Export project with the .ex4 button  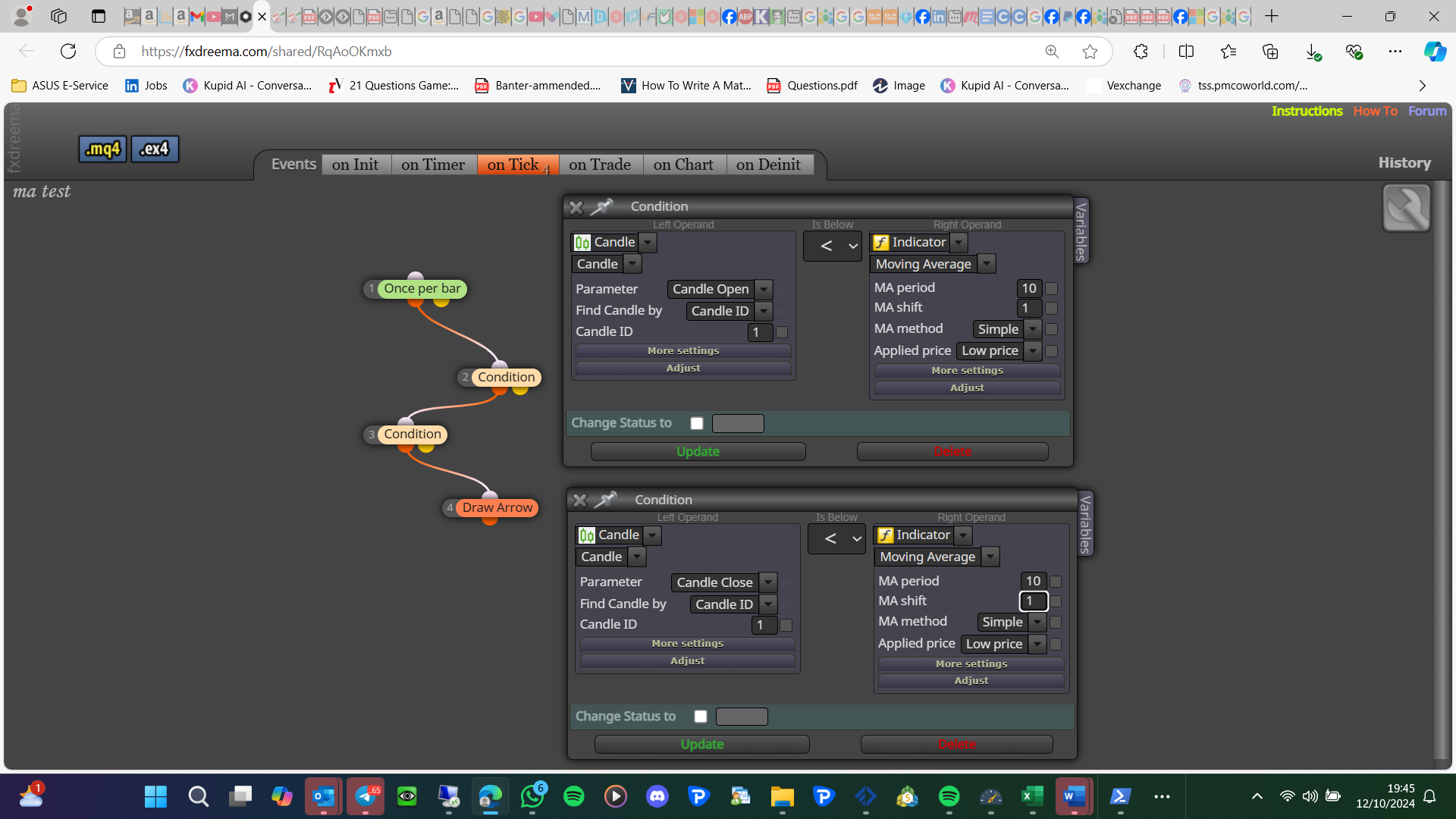(155, 149)
